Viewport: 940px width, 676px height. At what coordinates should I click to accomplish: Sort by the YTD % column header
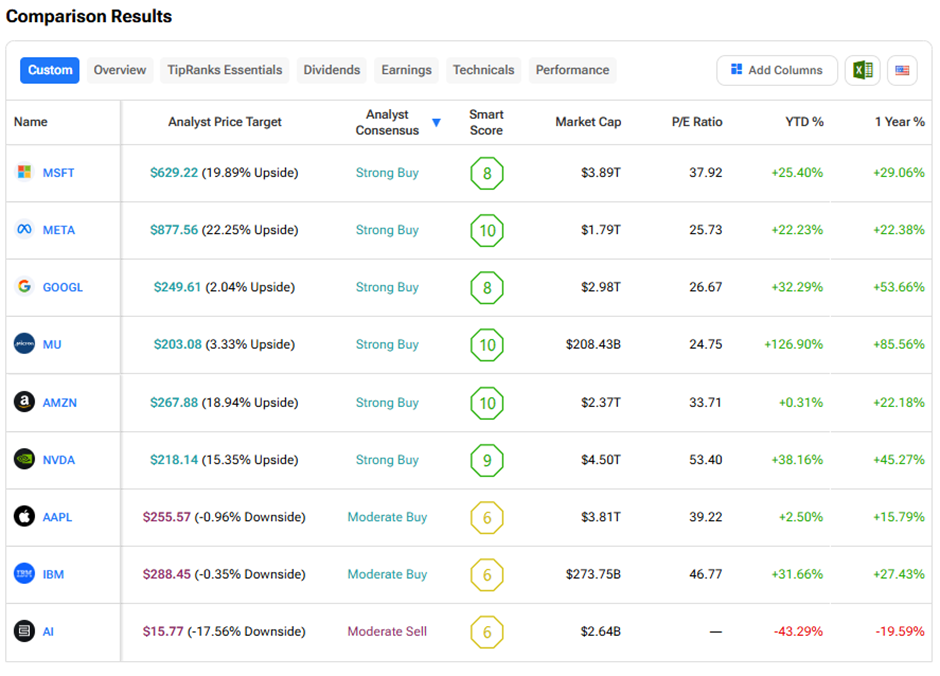pyautogui.click(x=804, y=122)
